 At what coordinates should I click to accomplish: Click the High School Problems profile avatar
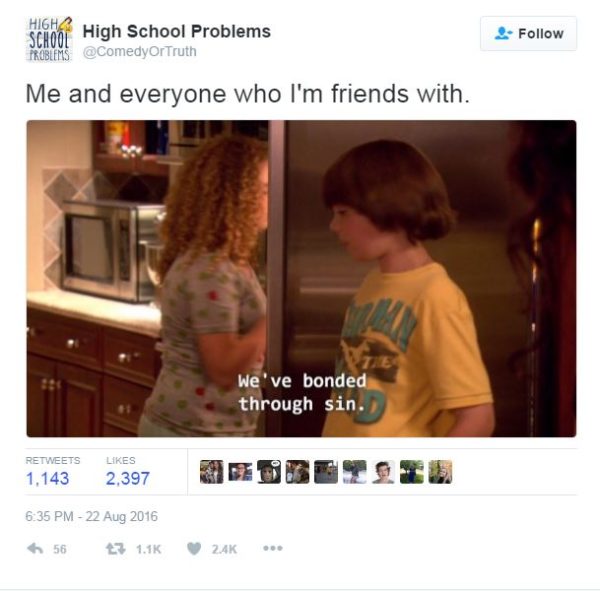(49, 39)
